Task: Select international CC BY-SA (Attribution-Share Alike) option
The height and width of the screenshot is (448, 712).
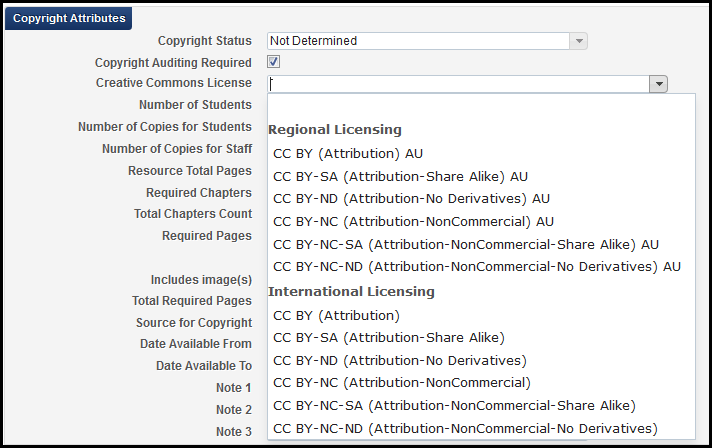Action: tap(481, 338)
